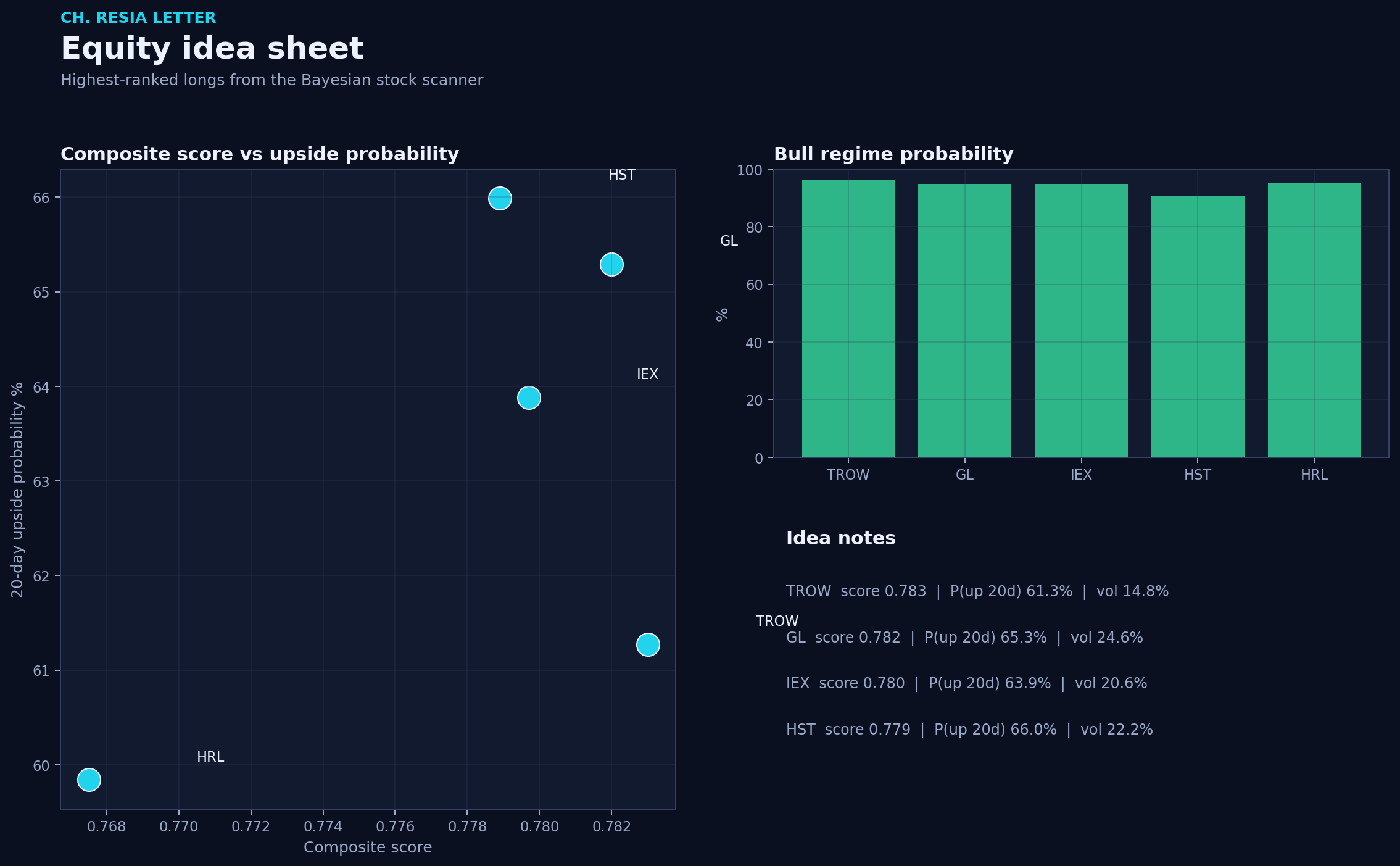Click the 20-day upside probability % axis label
This screenshot has width=1400, height=866.
(x=17, y=489)
